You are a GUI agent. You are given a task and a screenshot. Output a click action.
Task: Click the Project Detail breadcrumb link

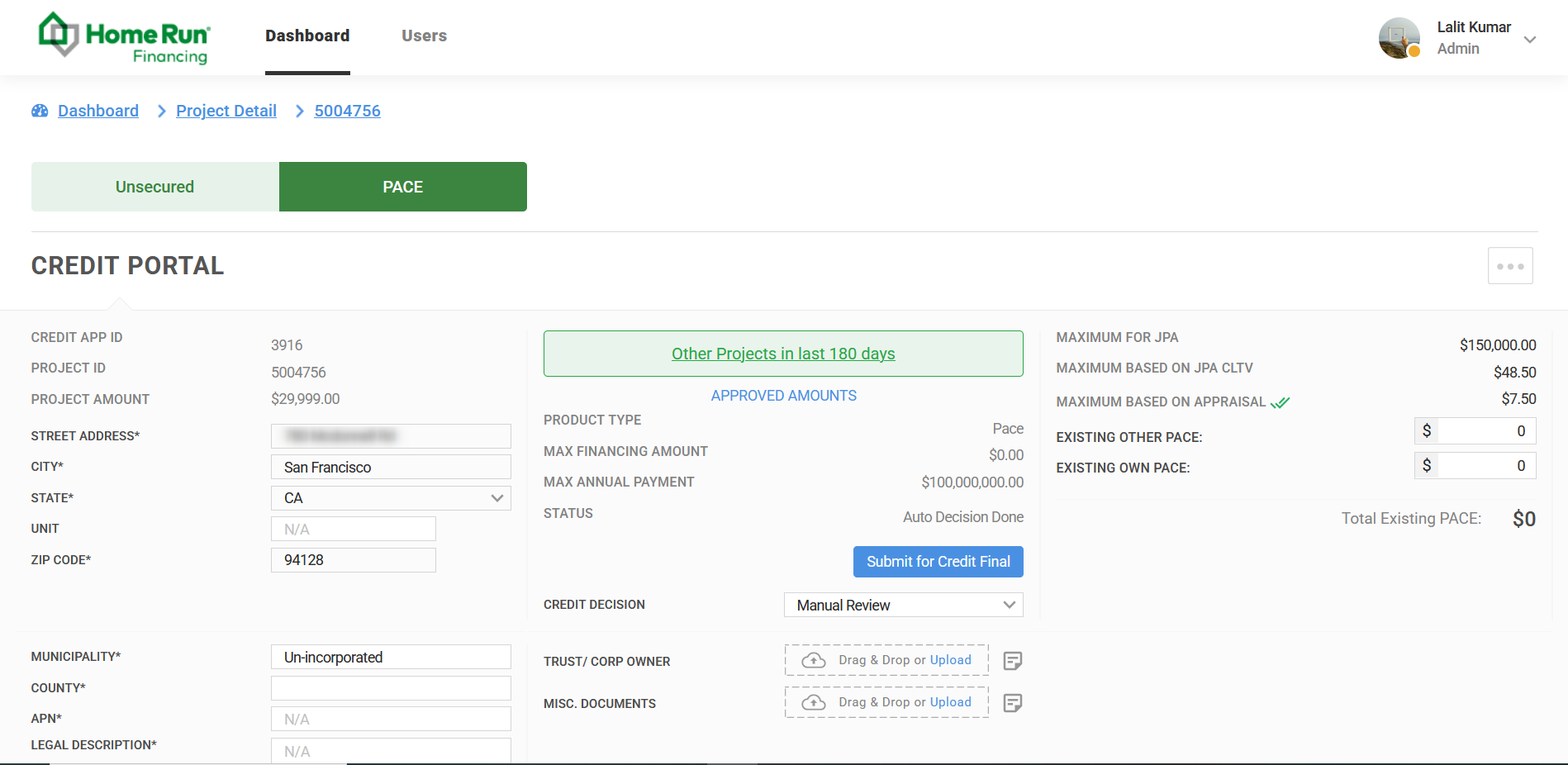226,111
